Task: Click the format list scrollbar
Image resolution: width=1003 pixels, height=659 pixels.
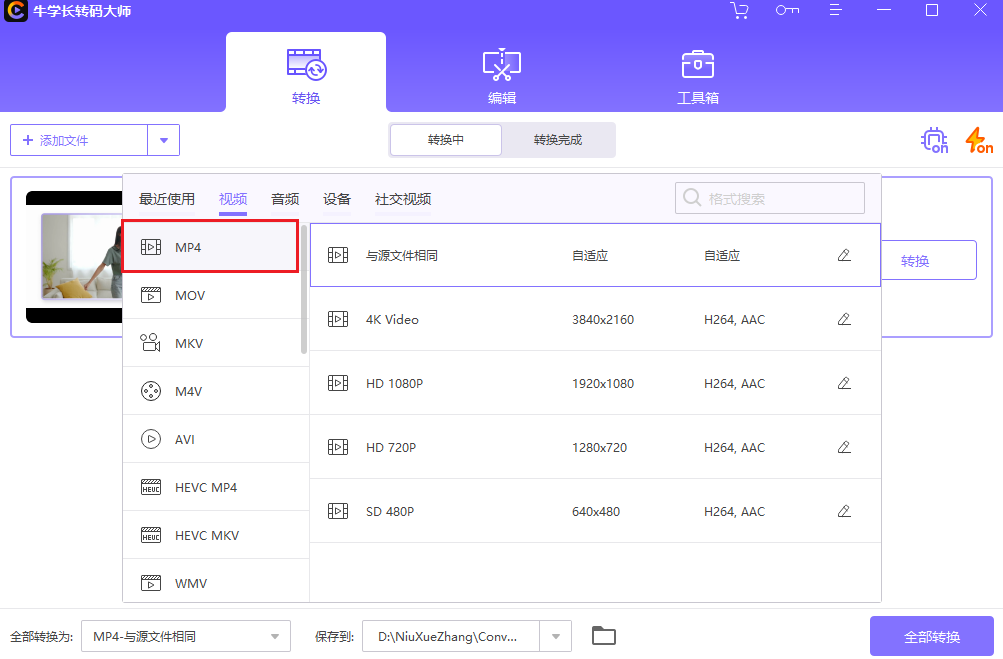Action: [x=304, y=289]
